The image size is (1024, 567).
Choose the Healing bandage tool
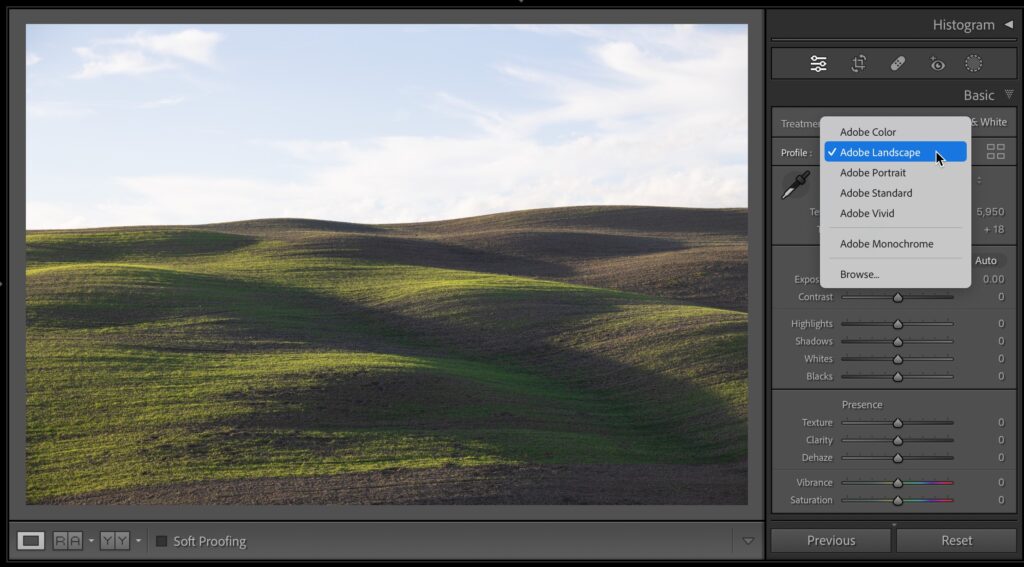897,64
